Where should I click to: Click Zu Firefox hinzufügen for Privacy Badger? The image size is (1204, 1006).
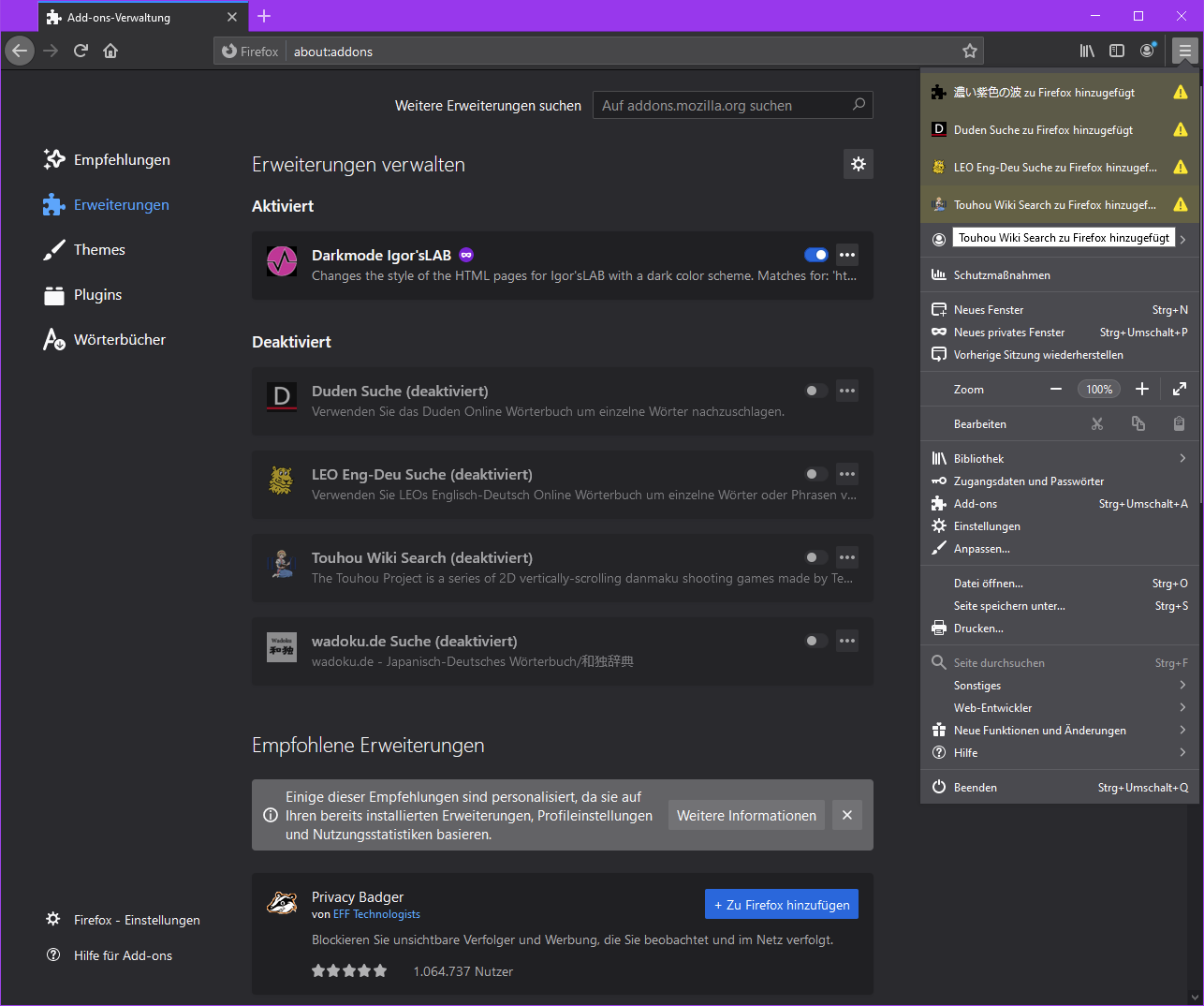(x=782, y=904)
